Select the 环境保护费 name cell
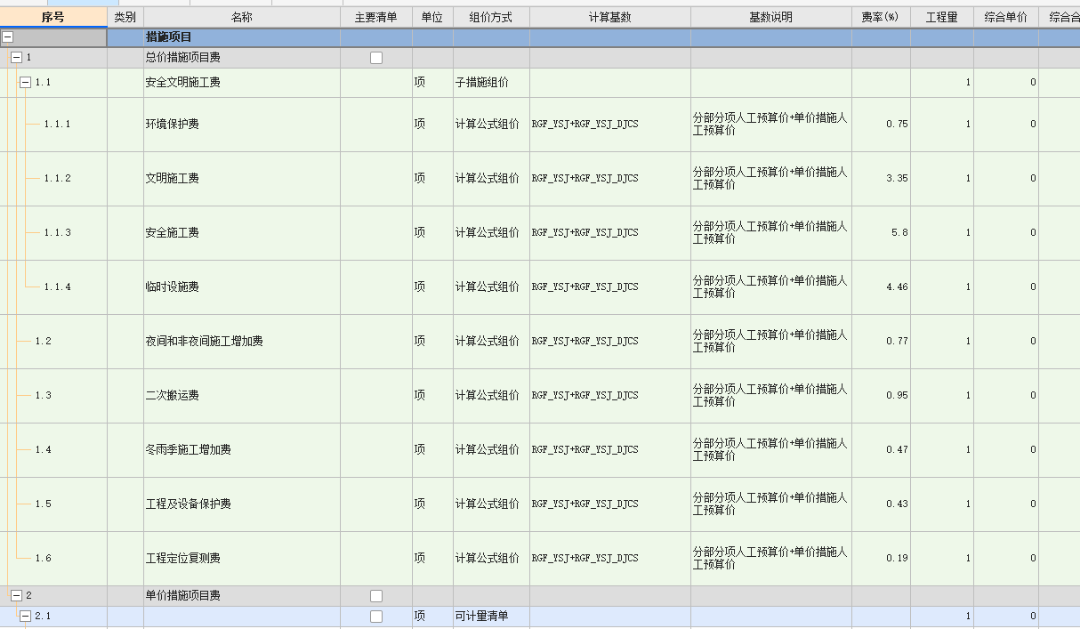The image size is (1080, 629). [242, 124]
